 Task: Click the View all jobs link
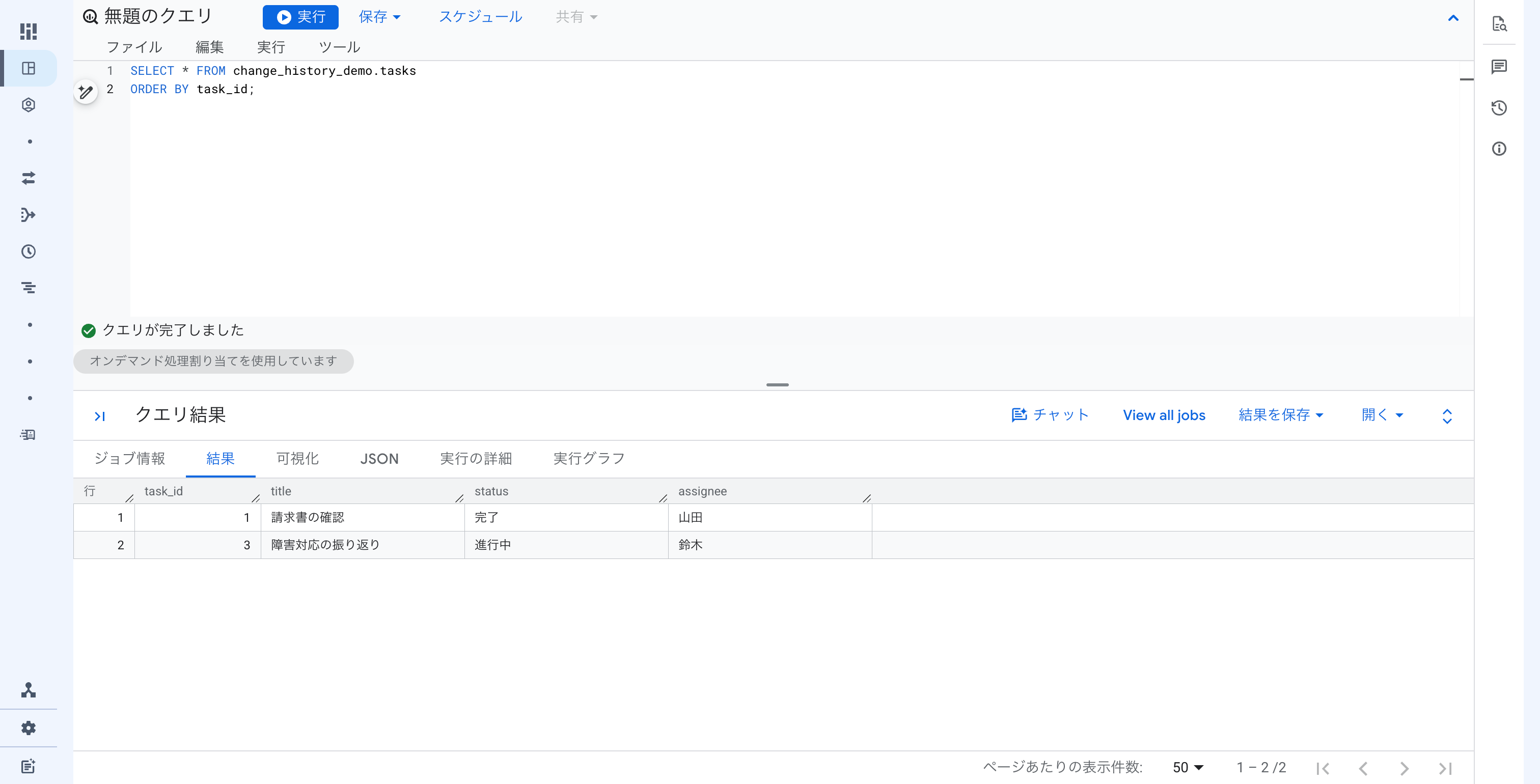click(1164, 415)
